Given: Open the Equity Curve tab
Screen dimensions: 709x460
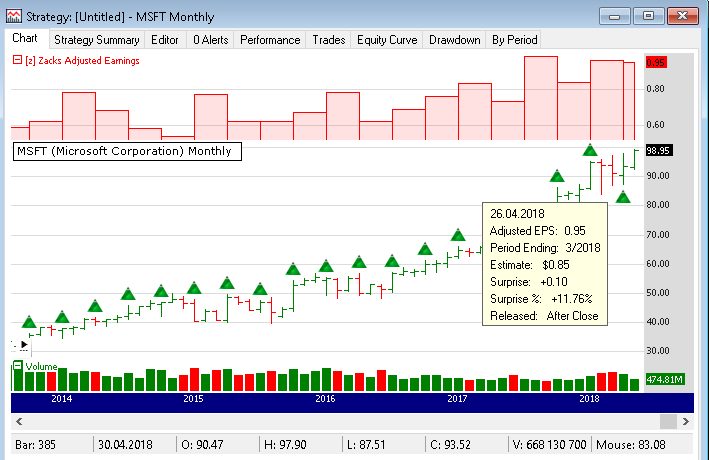Looking at the screenshot, I should pos(387,40).
